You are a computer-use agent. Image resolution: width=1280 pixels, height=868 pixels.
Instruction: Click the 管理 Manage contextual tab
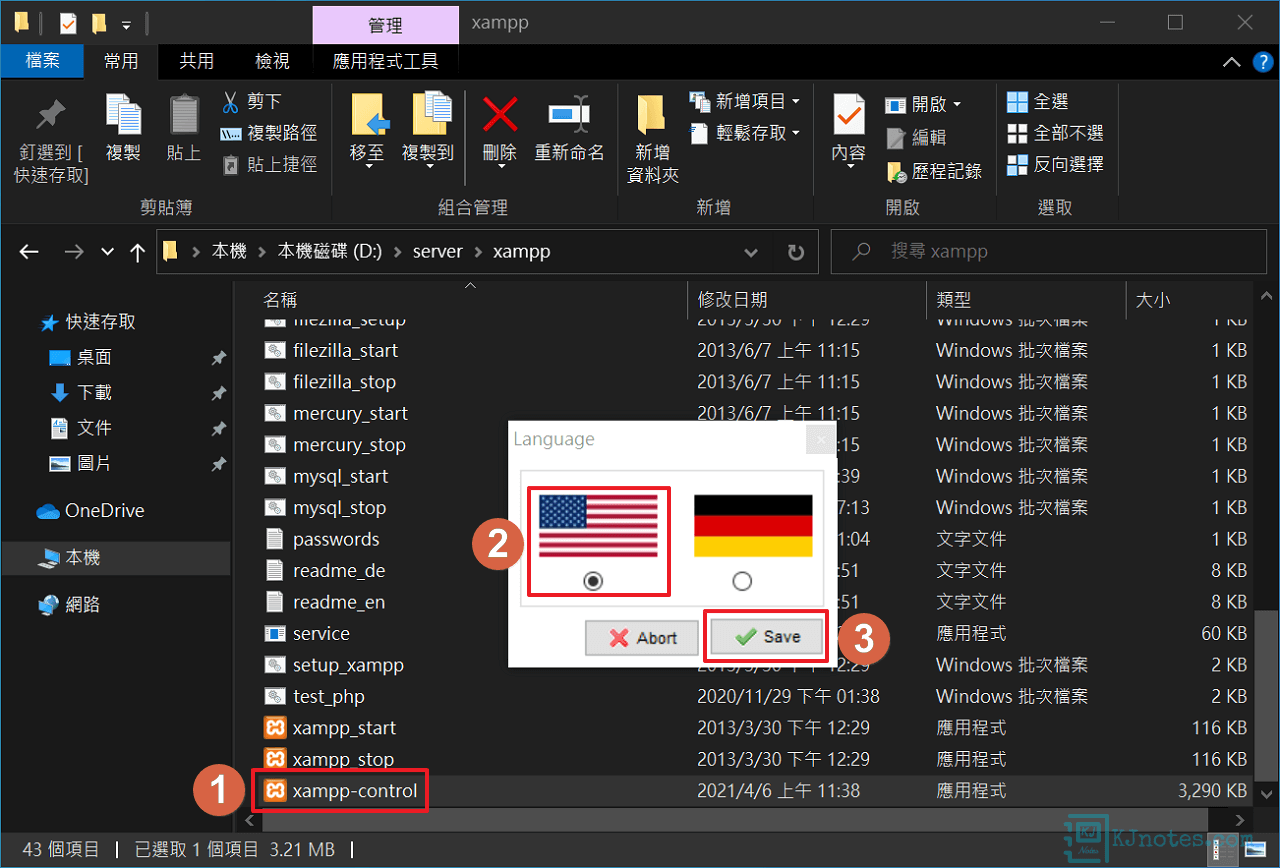pos(386,25)
